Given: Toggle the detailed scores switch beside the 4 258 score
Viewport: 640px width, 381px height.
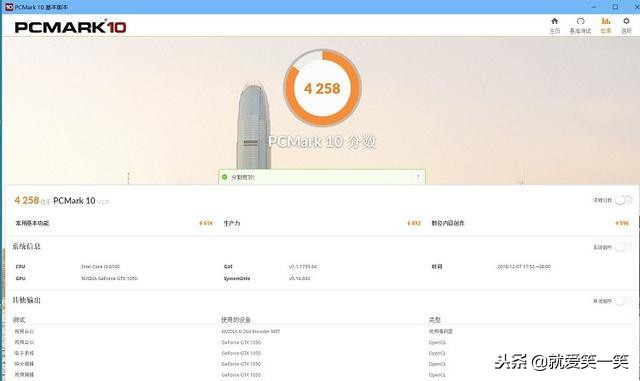Looking at the screenshot, I should (623, 200).
